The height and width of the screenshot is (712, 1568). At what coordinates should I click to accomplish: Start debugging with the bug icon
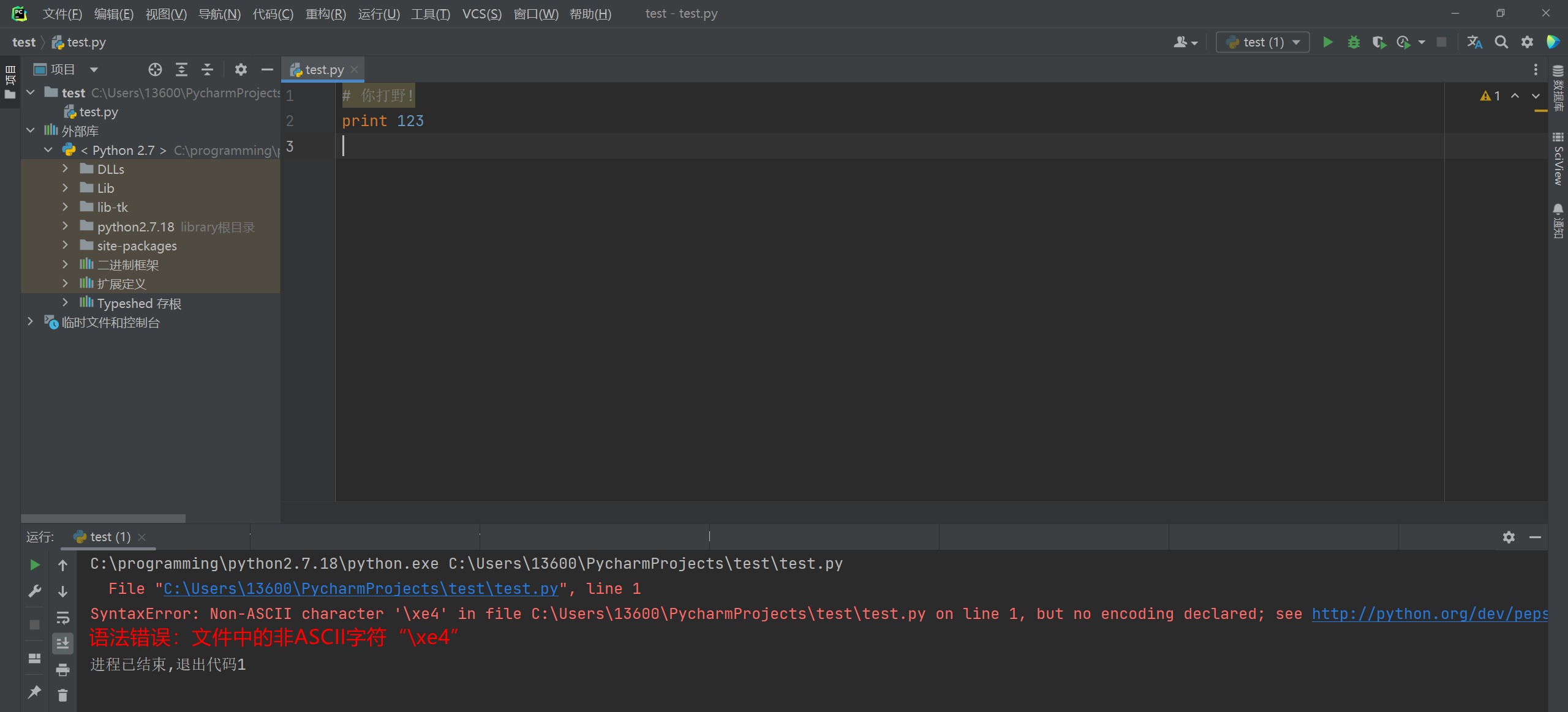(x=1354, y=42)
